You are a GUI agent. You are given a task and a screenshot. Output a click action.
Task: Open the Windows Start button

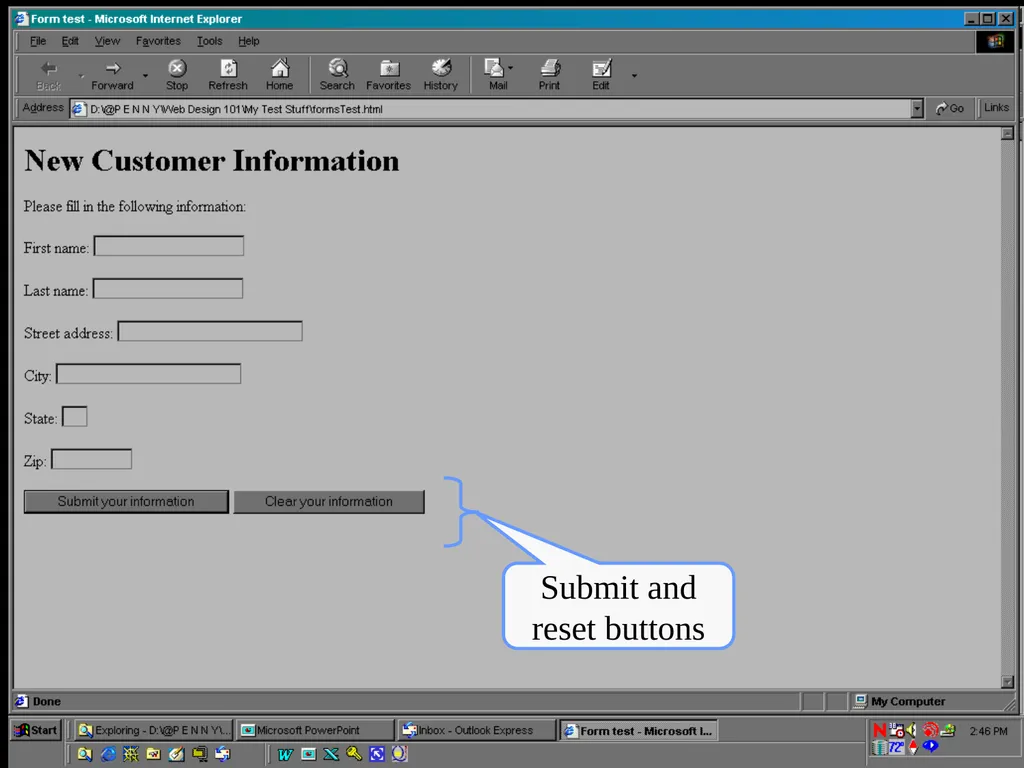[37, 730]
